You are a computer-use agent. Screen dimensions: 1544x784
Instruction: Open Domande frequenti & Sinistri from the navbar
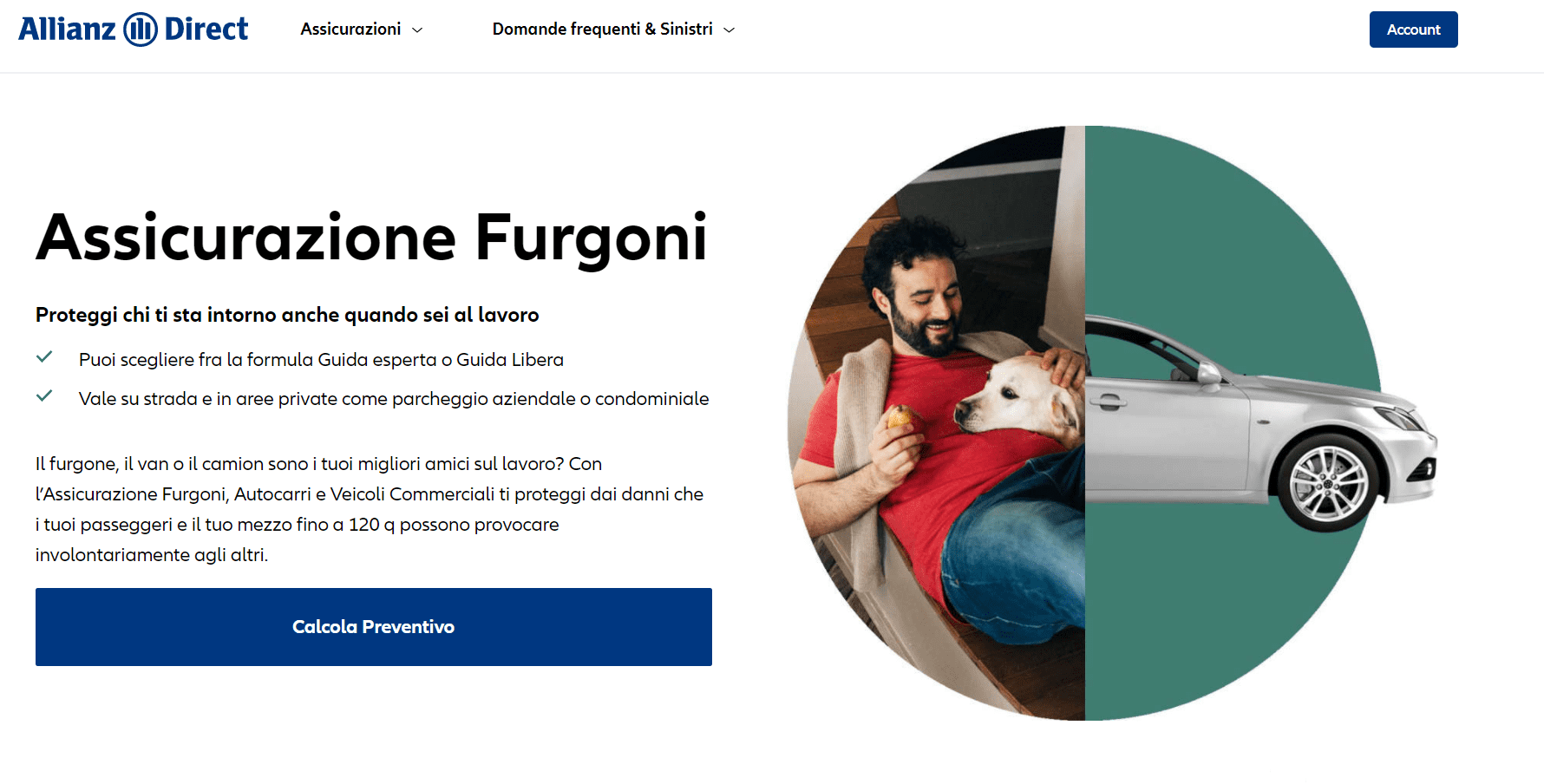pos(602,29)
